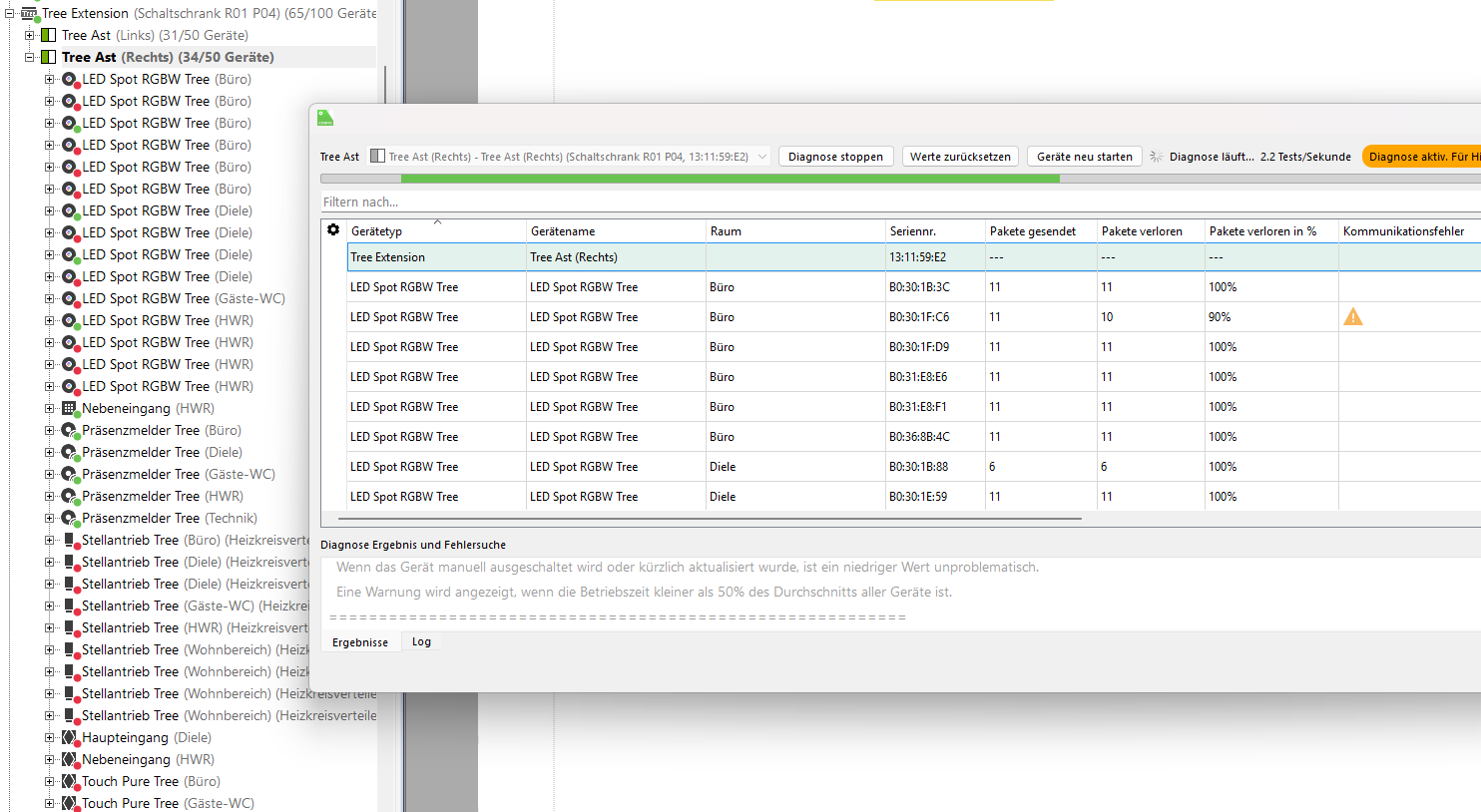Expand the Tree Ast (Links) node
Image resolution: width=1481 pixels, height=812 pixels.
tap(29, 35)
